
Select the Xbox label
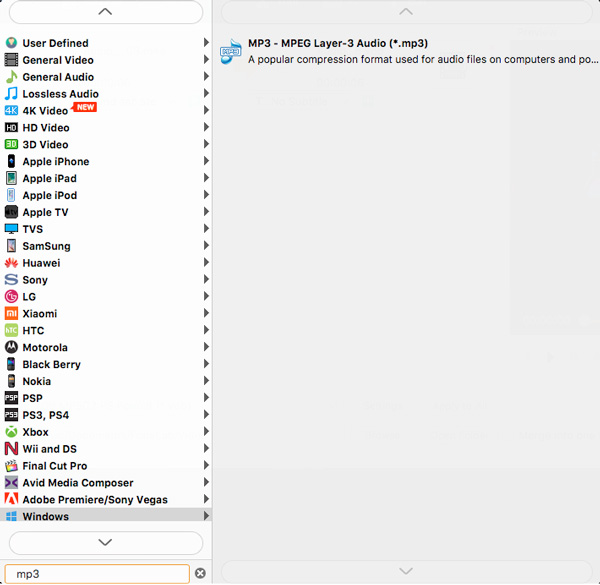point(36,432)
